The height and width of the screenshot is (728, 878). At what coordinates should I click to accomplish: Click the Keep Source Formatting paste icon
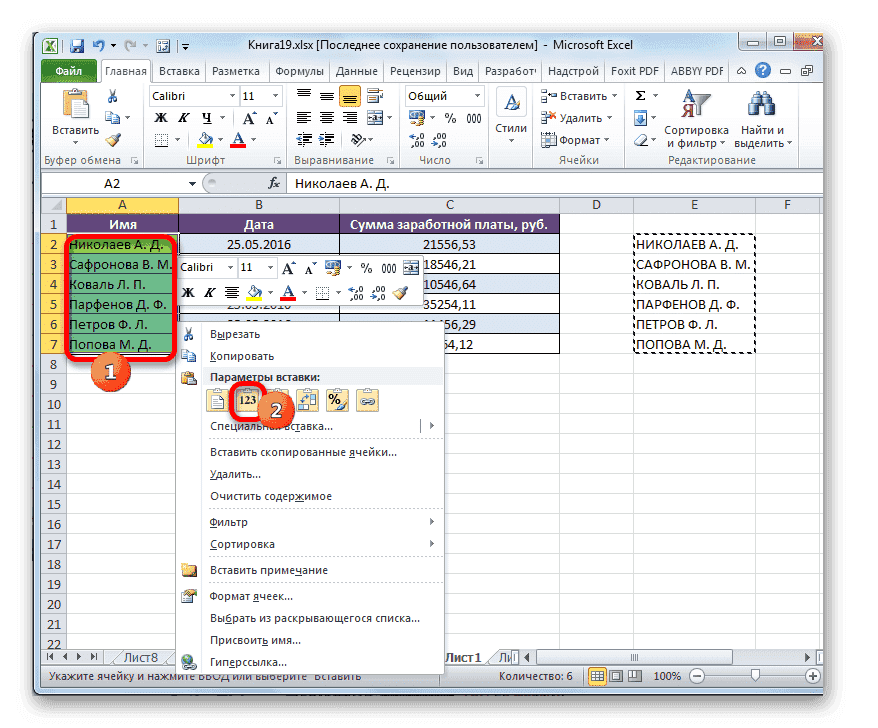(215, 398)
